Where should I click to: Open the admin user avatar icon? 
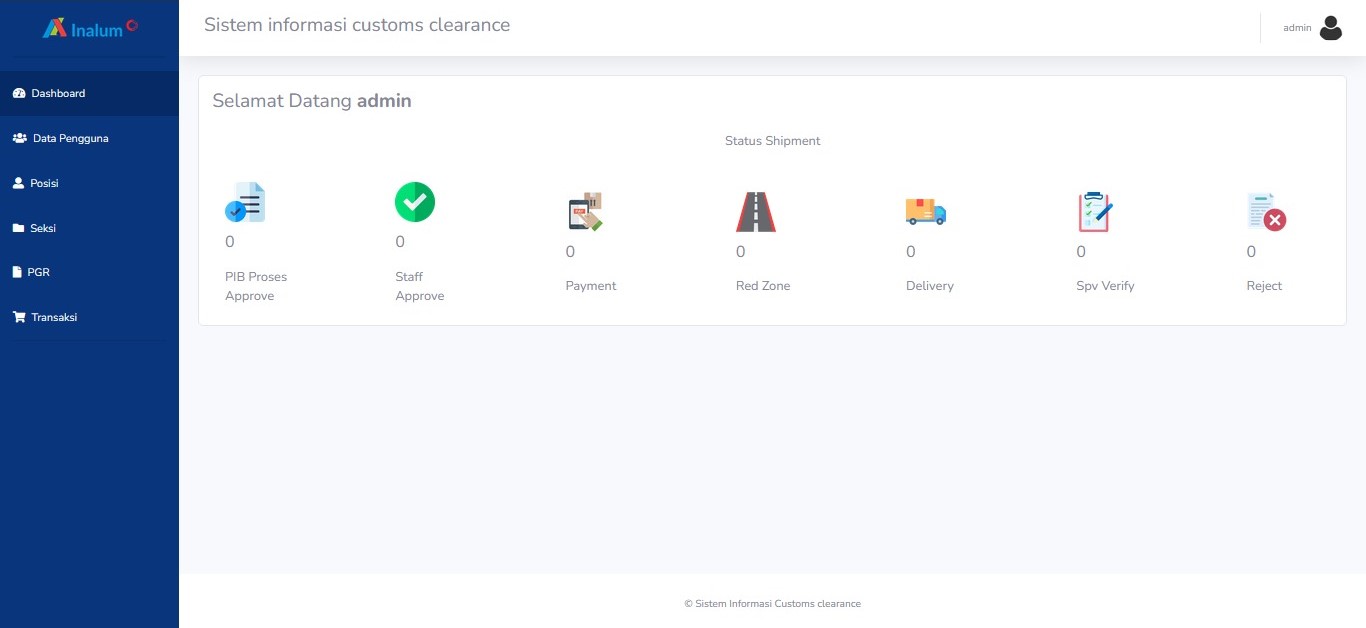point(1330,28)
